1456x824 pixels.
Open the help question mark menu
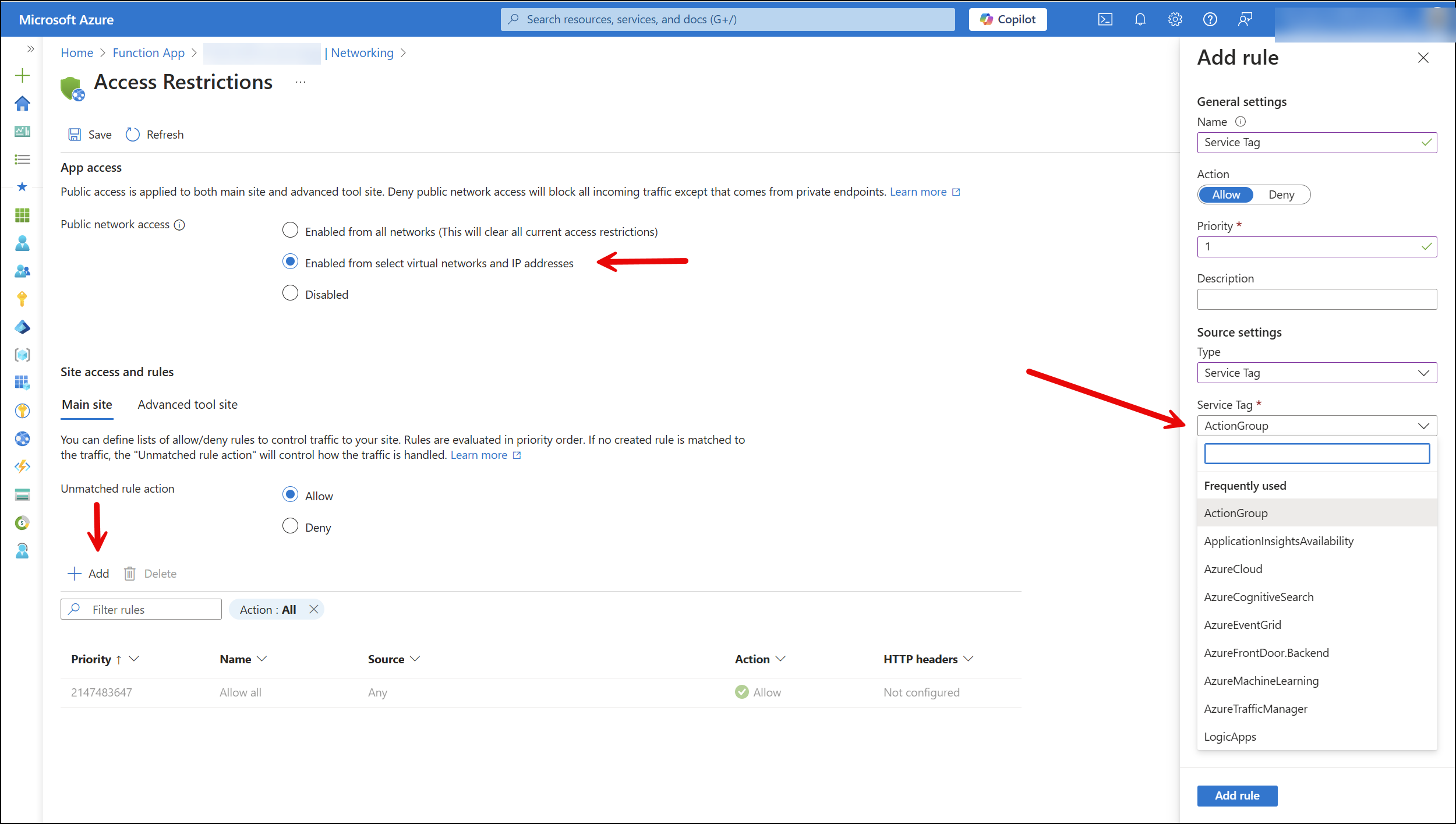pyautogui.click(x=1210, y=19)
